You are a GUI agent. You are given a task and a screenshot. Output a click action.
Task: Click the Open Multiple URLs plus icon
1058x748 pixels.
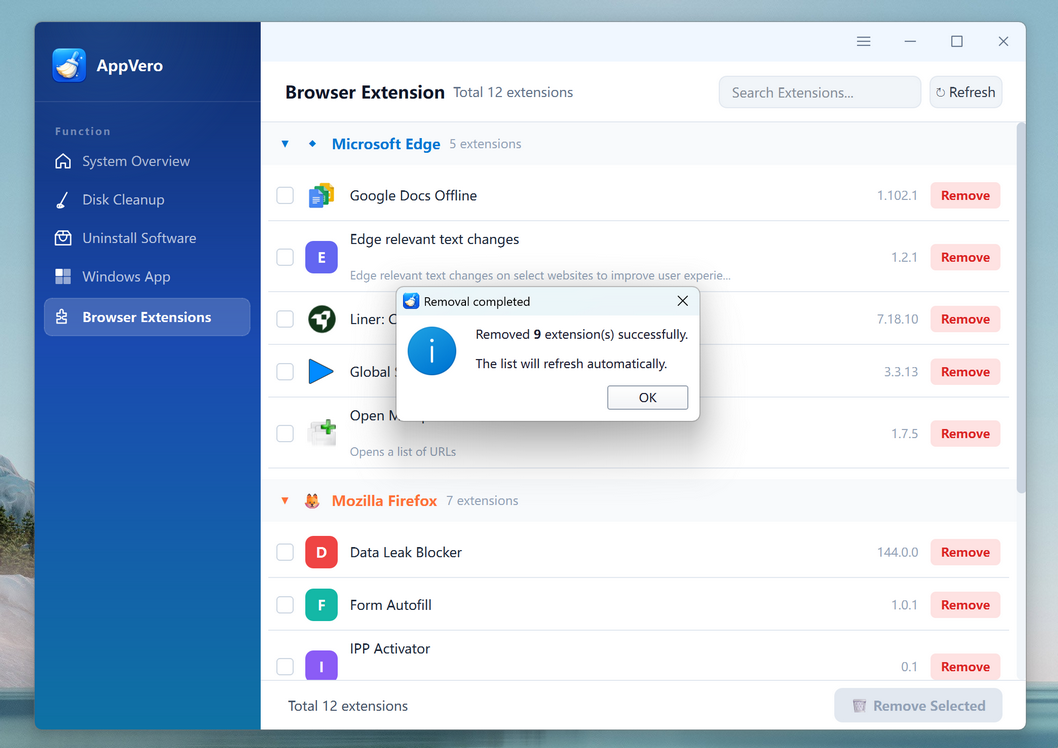(x=322, y=433)
